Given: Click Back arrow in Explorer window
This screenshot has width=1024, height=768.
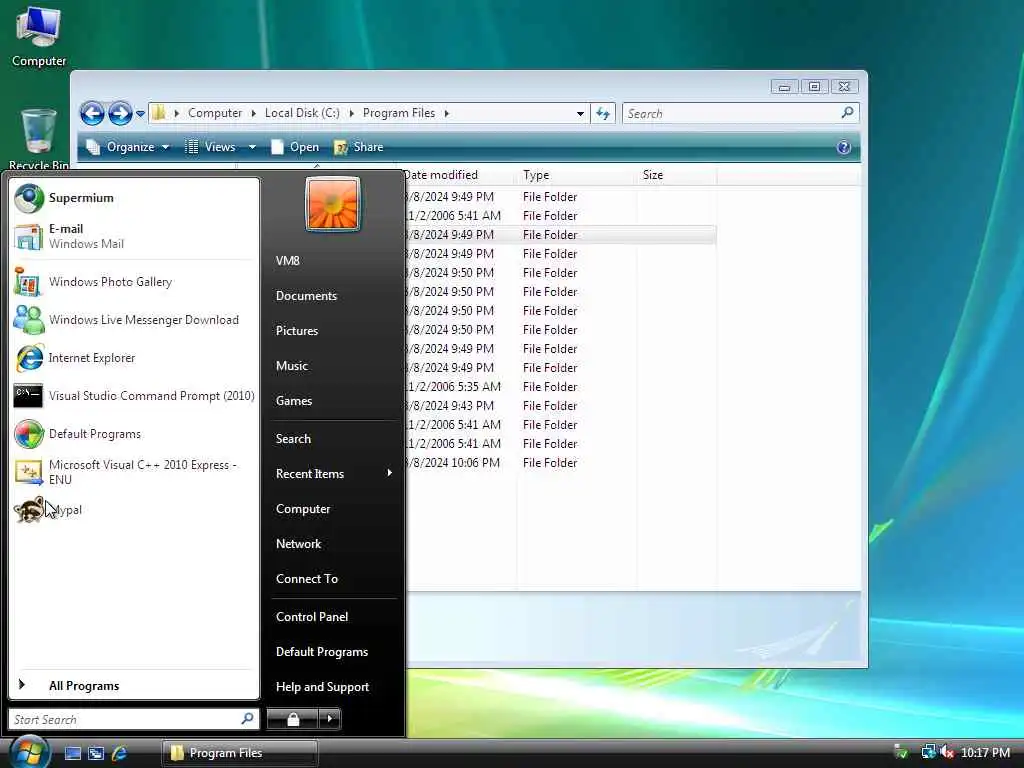Looking at the screenshot, I should pyautogui.click(x=92, y=114).
